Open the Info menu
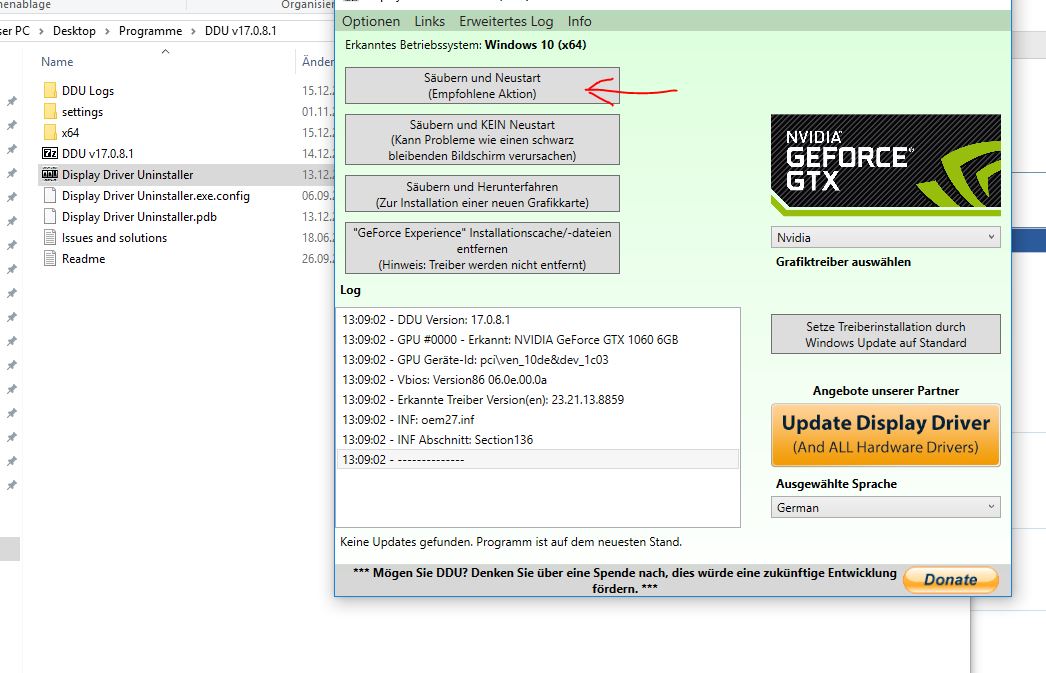This screenshot has height=673, width=1046. [x=580, y=21]
